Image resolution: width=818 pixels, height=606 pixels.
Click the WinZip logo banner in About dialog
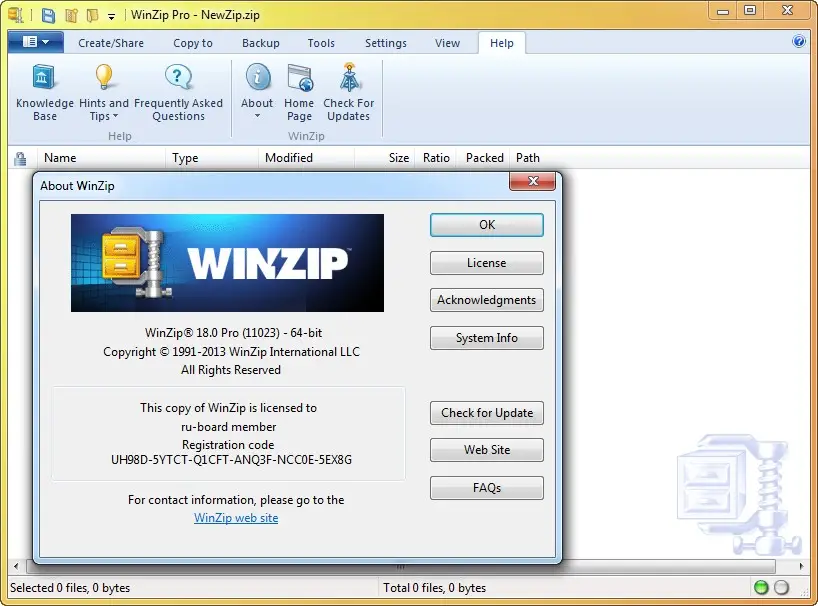click(x=227, y=263)
